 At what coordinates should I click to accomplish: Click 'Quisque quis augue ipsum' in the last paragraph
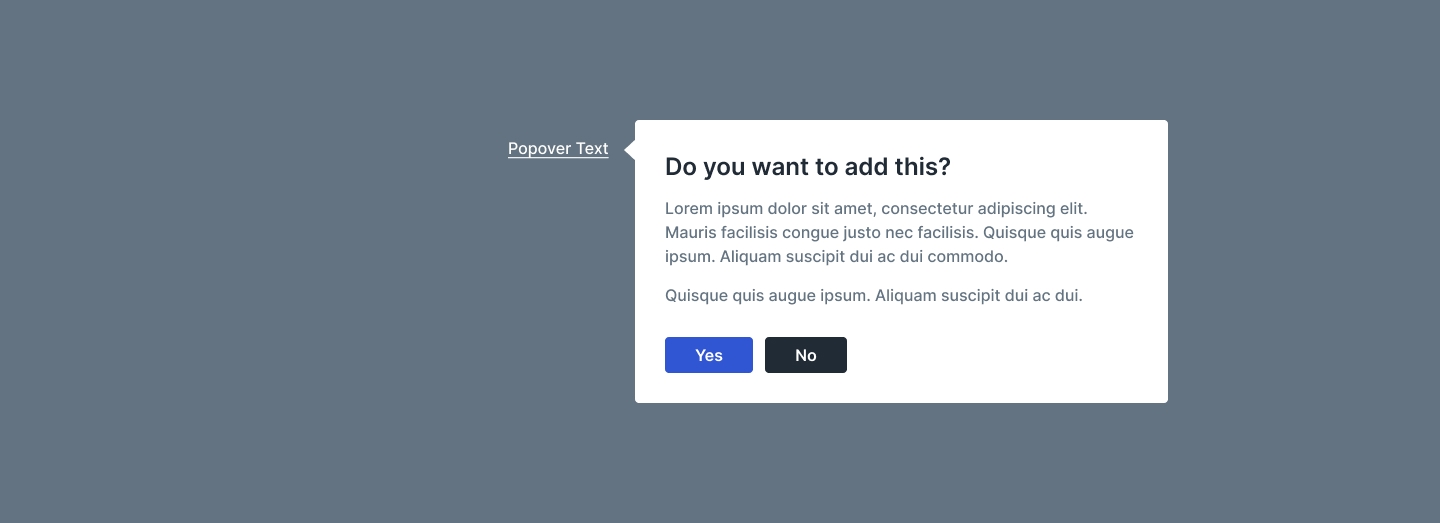(x=766, y=296)
